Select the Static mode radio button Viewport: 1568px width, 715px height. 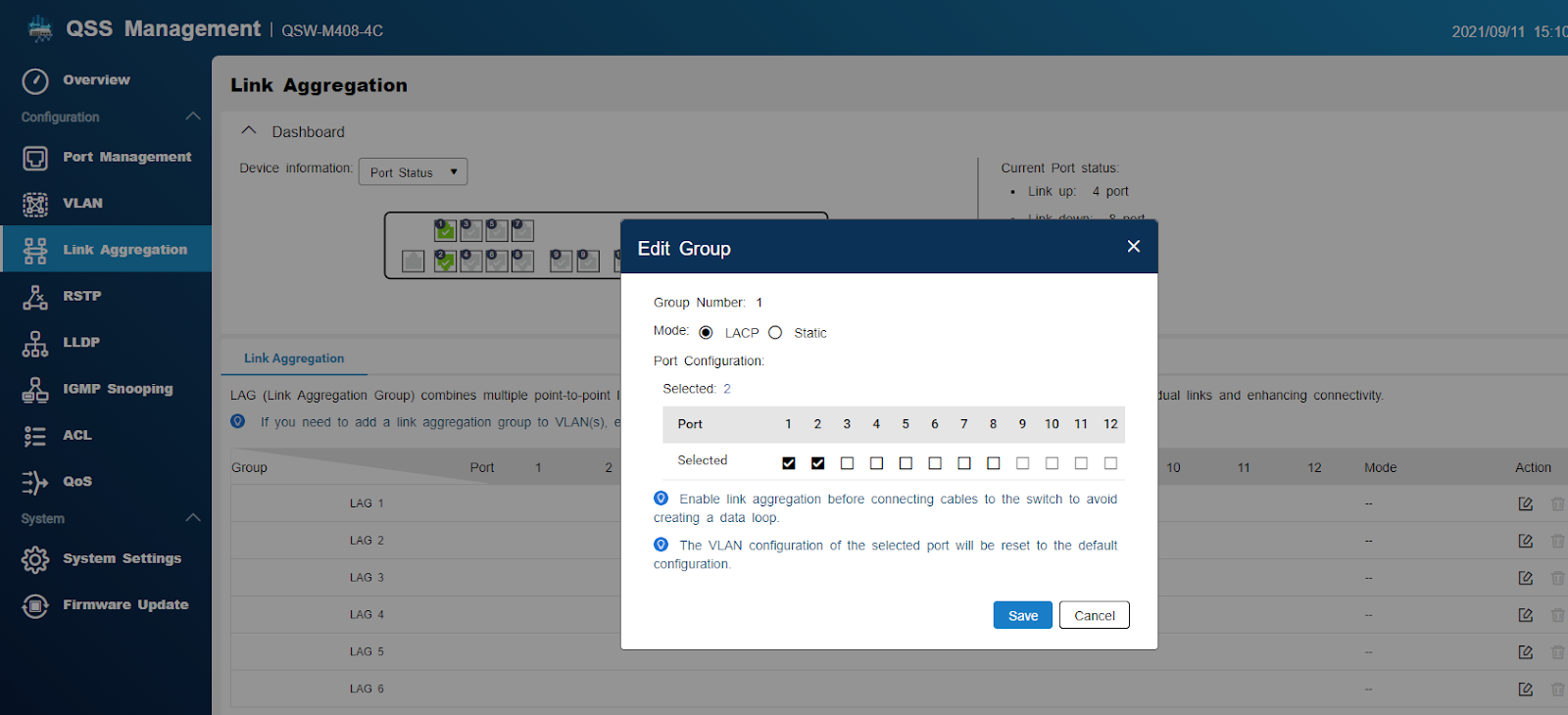click(775, 333)
